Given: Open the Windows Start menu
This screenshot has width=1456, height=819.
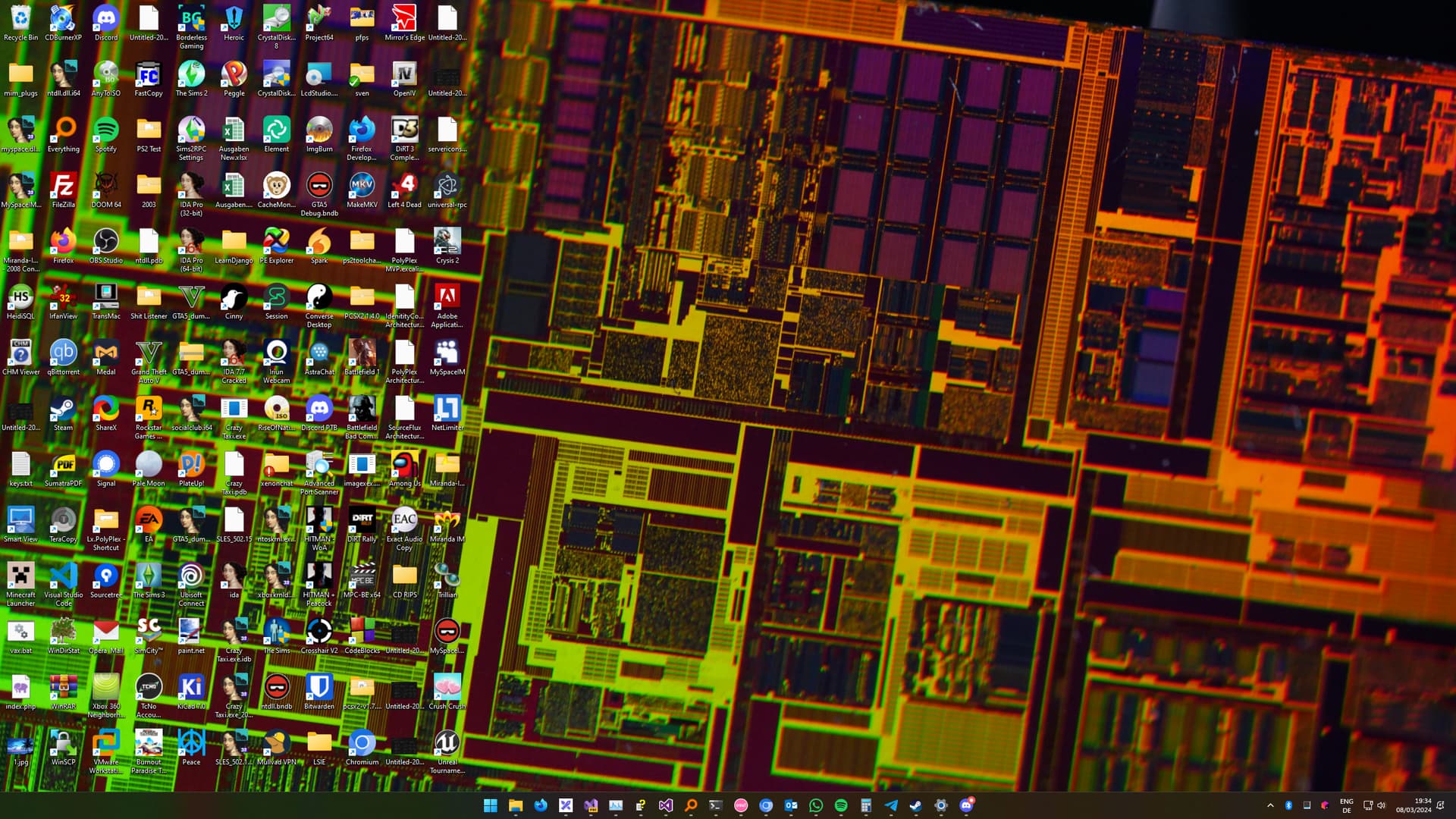Looking at the screenshot, I should (x=491, y=805).
